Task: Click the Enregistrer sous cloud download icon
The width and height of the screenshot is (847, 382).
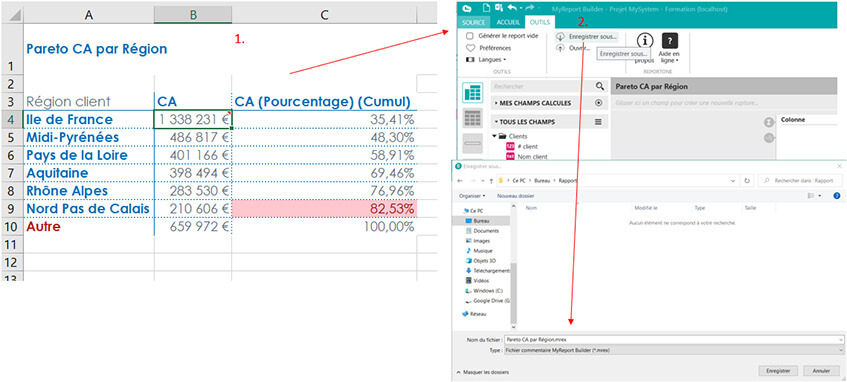Action: (560, 36)
